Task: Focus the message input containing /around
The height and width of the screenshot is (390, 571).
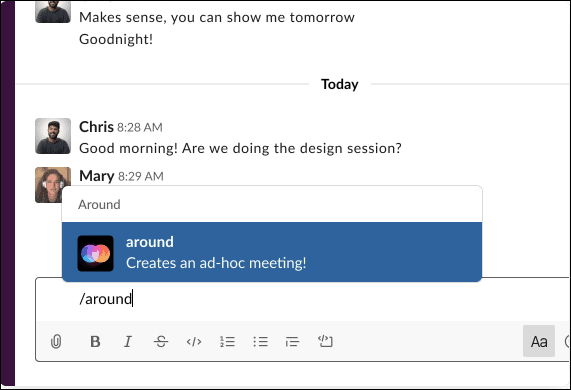Action: point(302,299)
